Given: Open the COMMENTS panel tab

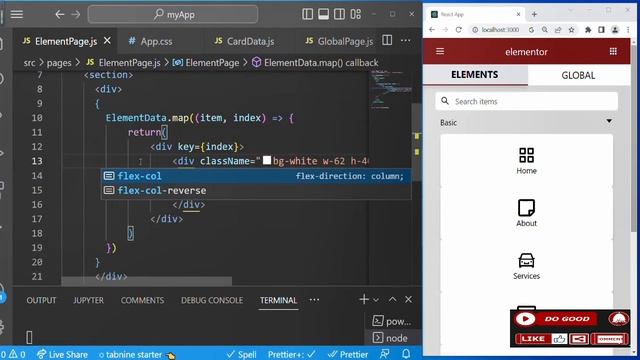Looking at the screenshot, I should [x=142, y=300].
